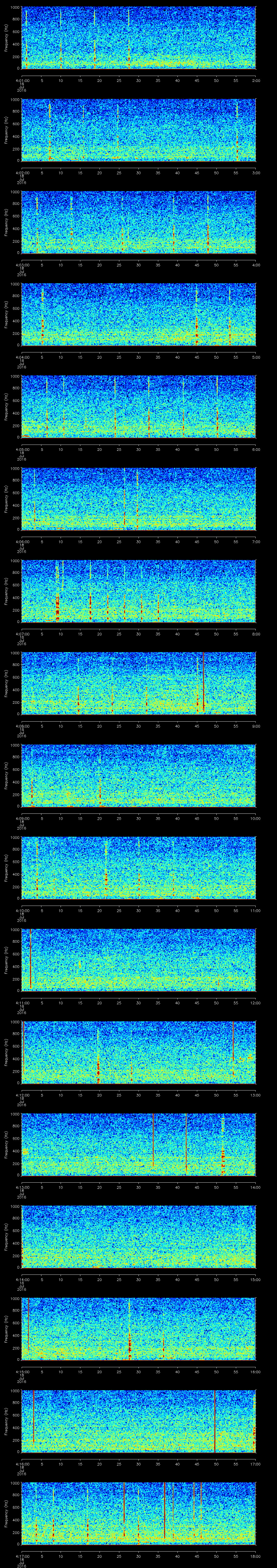Image resolution: width=277 pixels, height=1568 pixels.
Task: Select the '4:17:00' start time label
Action: (x=22, y=1556)
